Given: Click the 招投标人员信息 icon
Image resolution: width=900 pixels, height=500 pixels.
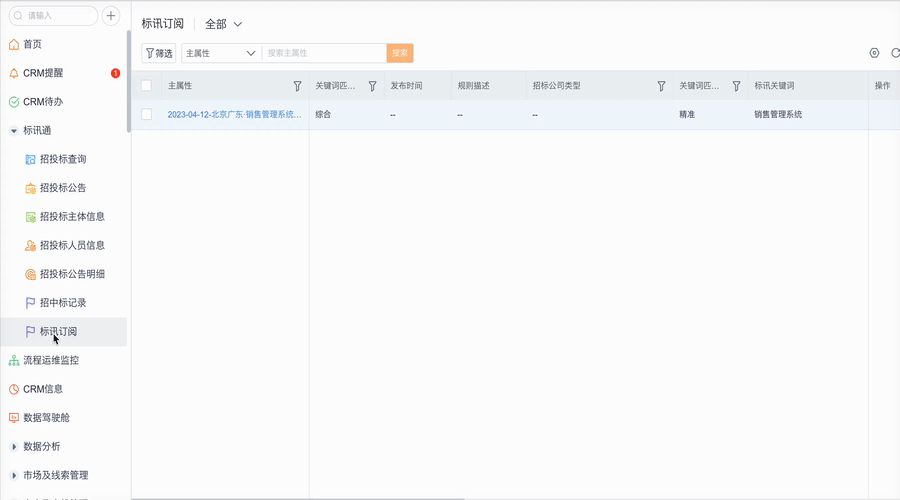Looking at the screenshot, I should pyautogui.click(x=30, y=245).
